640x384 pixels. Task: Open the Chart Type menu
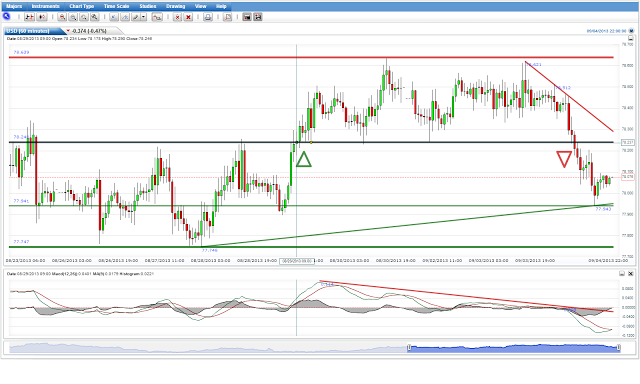click(82, 6)
